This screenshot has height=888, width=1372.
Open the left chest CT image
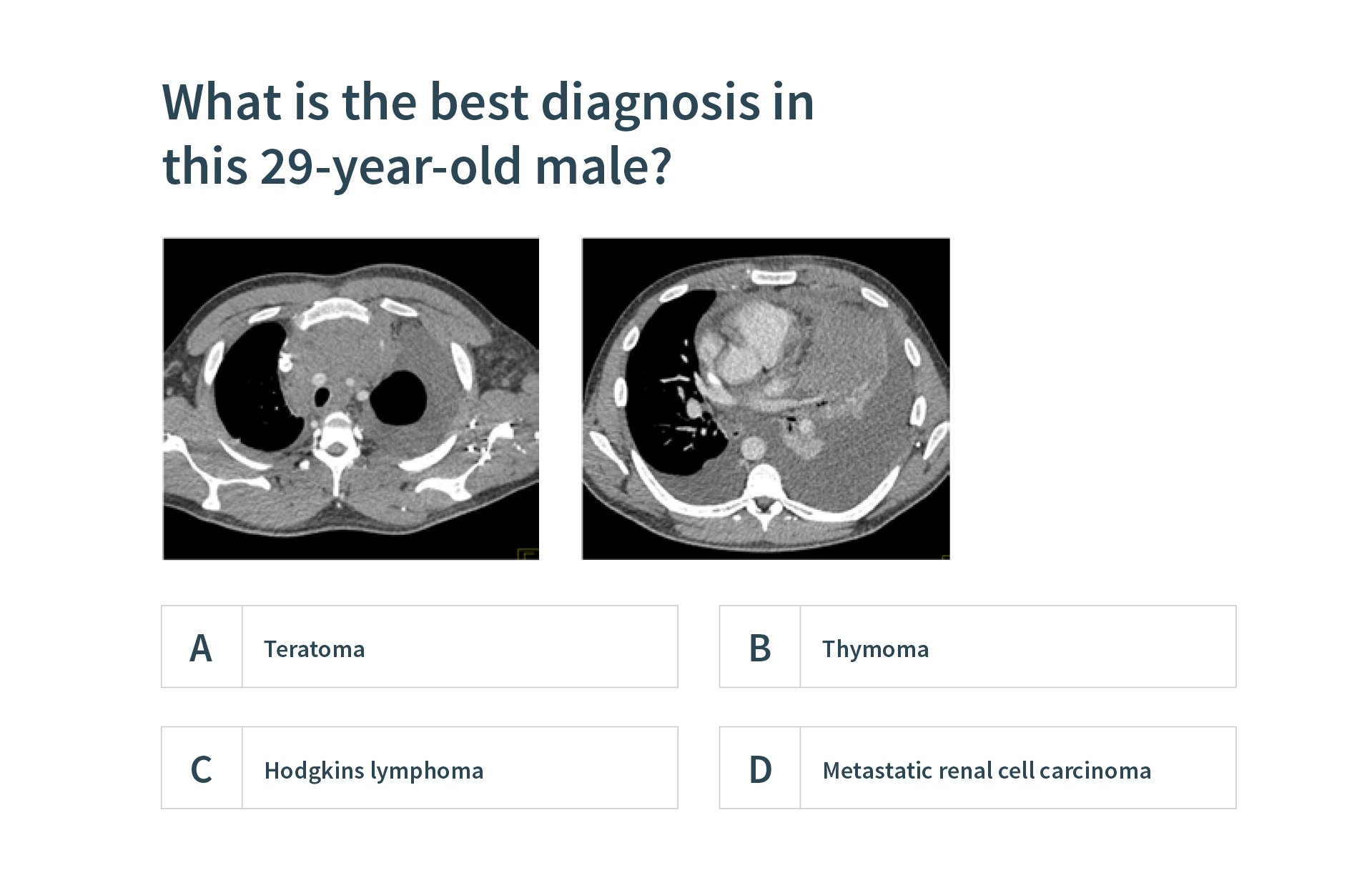coord(351,398)
